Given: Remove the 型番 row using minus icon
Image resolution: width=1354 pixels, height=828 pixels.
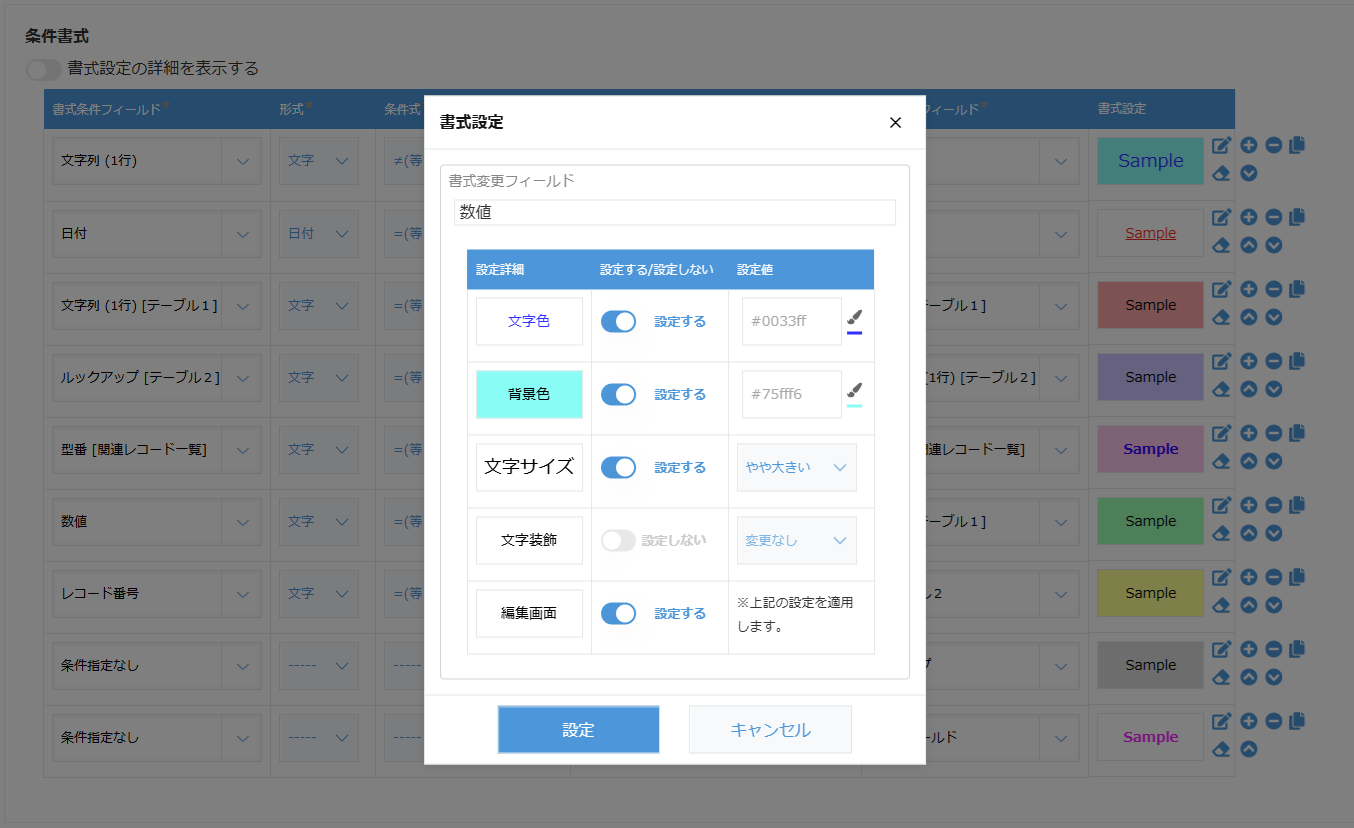Looking at the screenshot, I should [x=1273, y=433].
